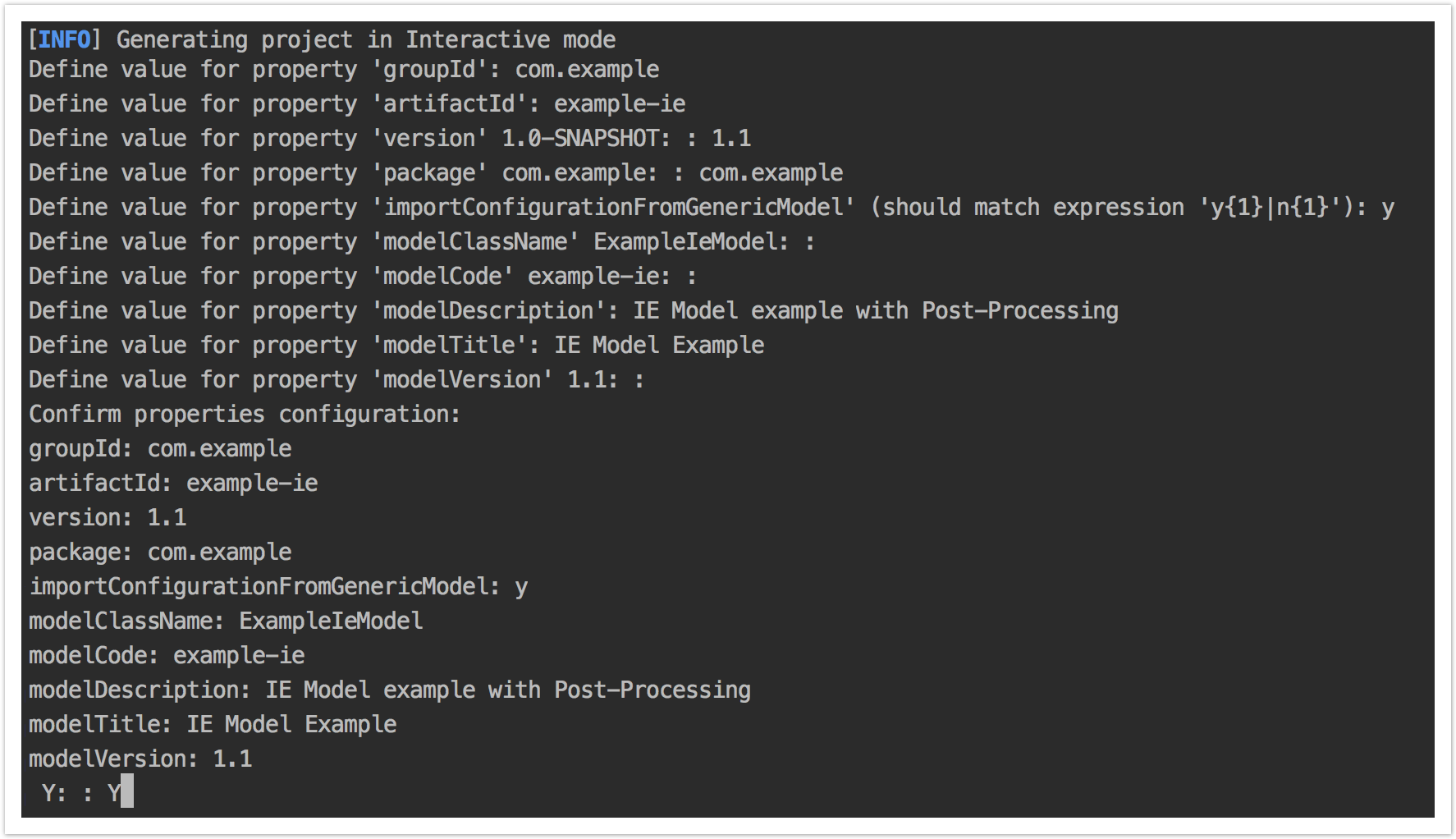Click the summary modelVersion: 1.1 line

tap(140, 759)
